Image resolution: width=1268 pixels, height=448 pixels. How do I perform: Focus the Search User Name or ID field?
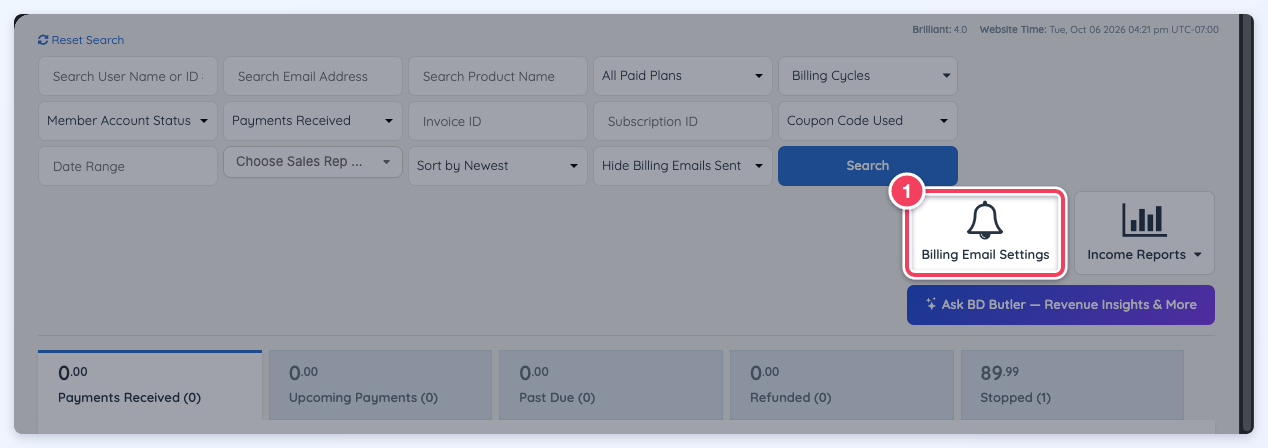coord(128,76)
